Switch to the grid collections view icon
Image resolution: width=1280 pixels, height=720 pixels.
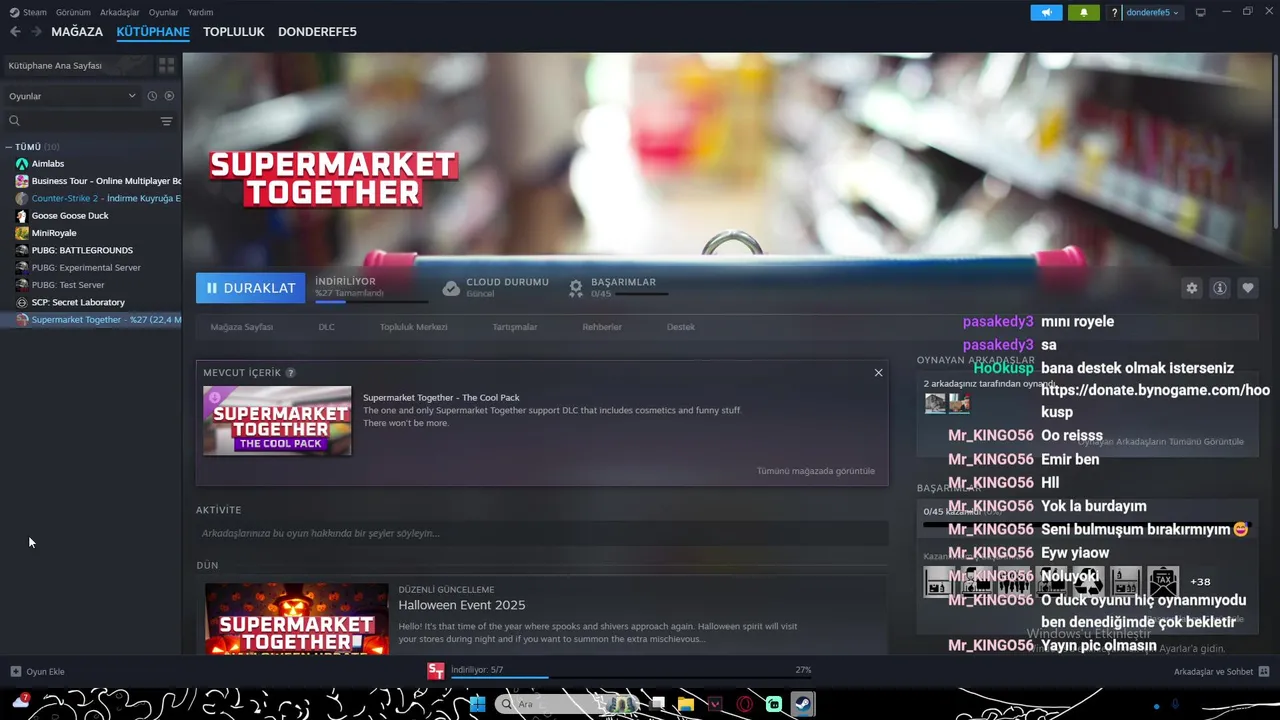167,65
